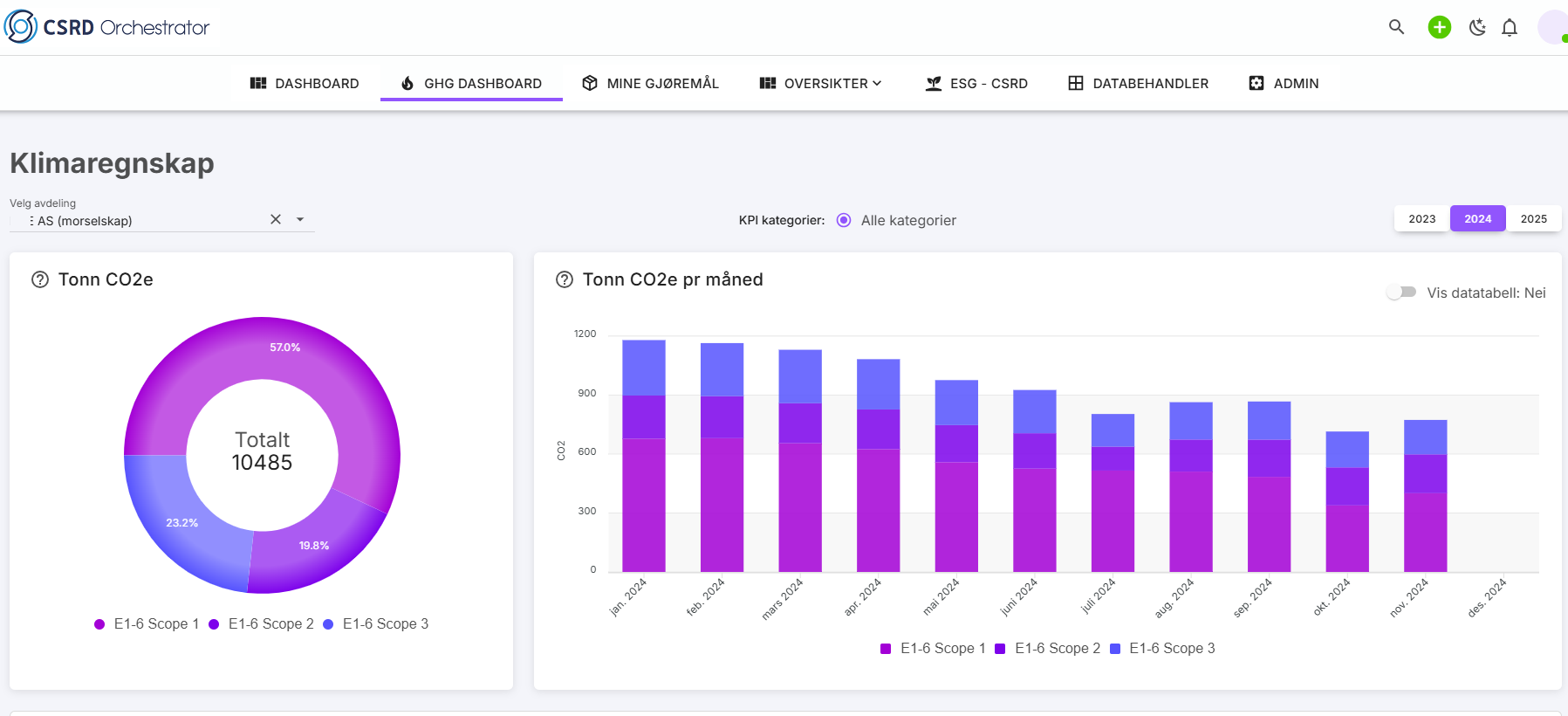Click the Mine Gjøremål cube icon
The image size is (1568, 716).
(x=590, y=83)
